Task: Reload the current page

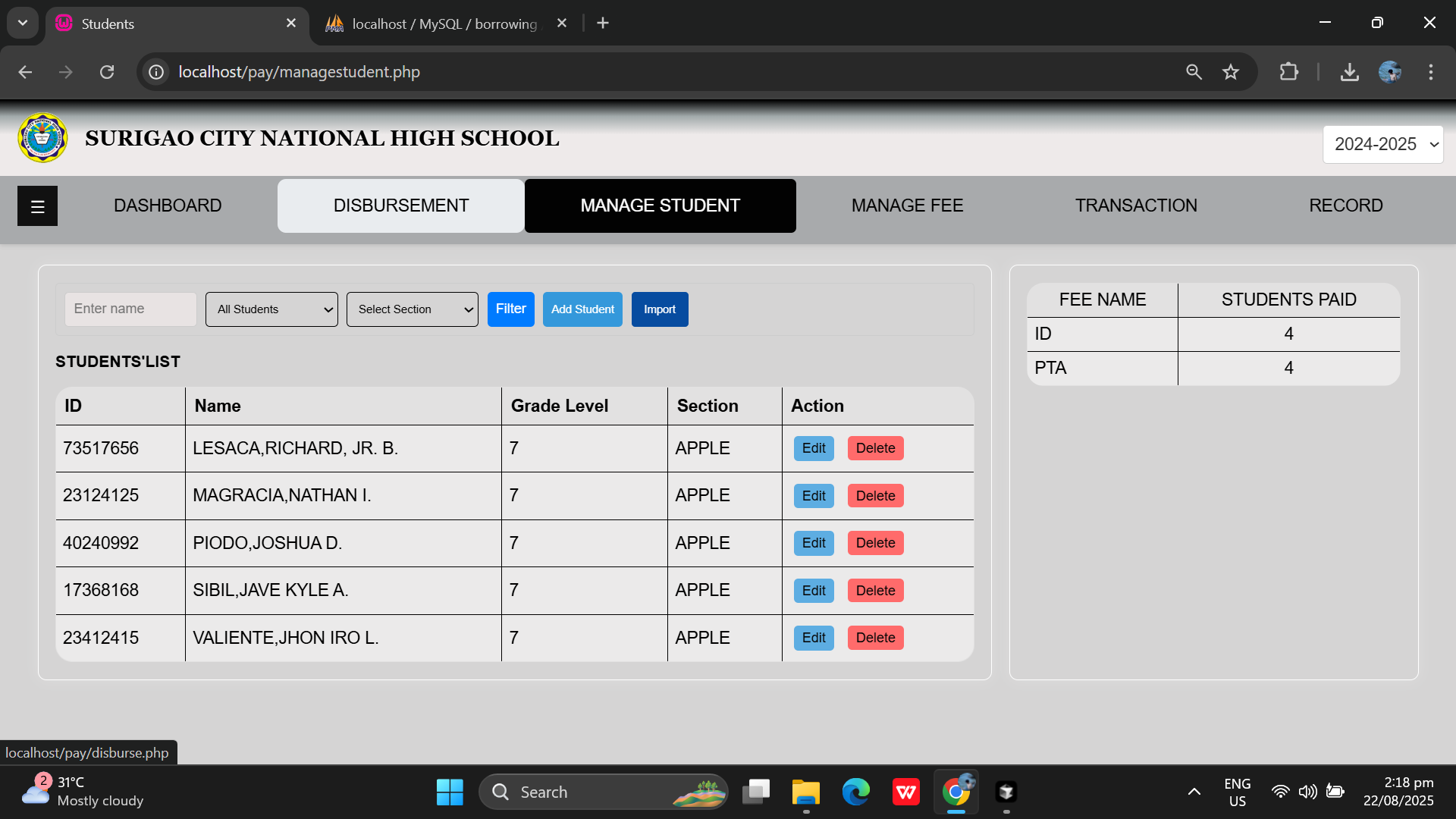Action: [107, 72]
